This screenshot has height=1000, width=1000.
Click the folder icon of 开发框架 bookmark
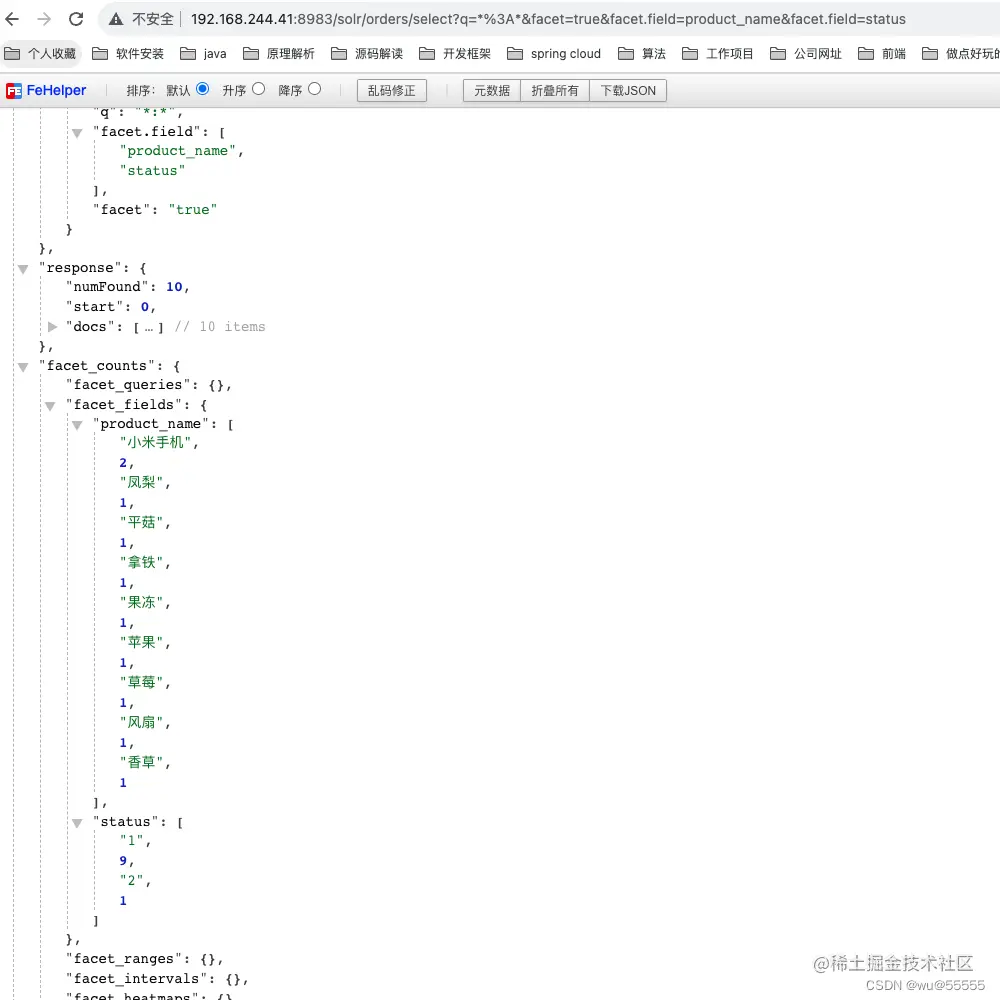427,54
